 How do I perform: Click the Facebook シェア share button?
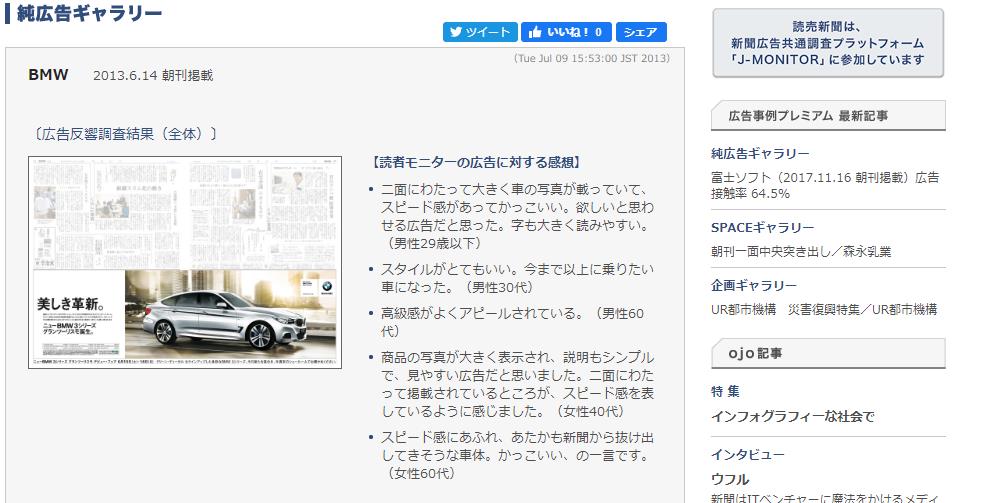[x=641, y=32]
